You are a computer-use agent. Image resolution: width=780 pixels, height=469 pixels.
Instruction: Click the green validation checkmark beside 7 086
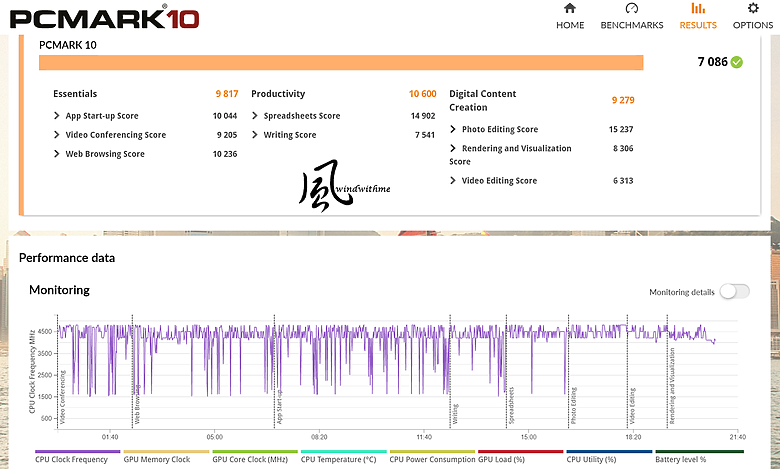[737, 62]
